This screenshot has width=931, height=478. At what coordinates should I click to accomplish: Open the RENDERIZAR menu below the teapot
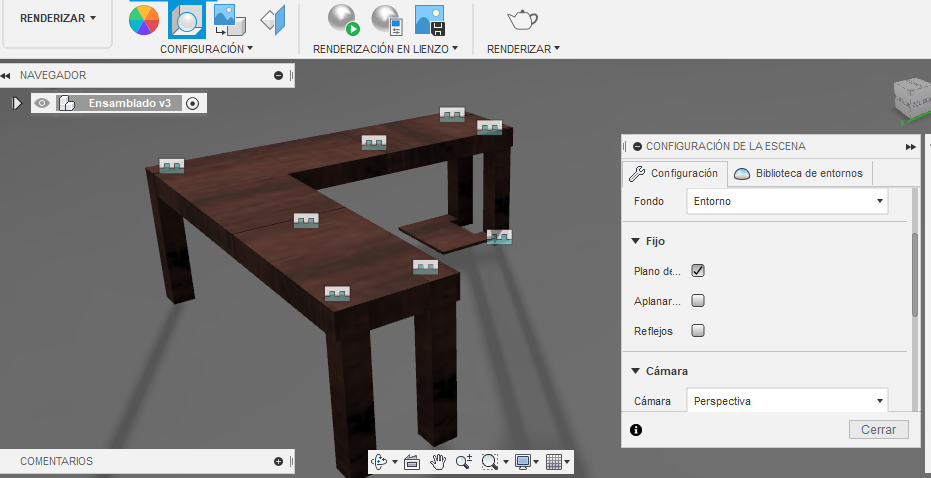coord(523,49)
